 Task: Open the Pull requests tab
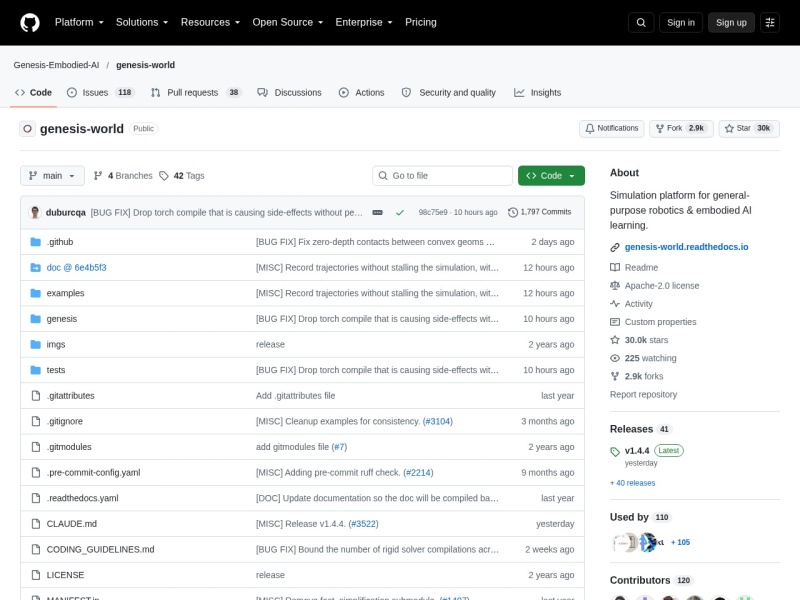tap(196, 92)
